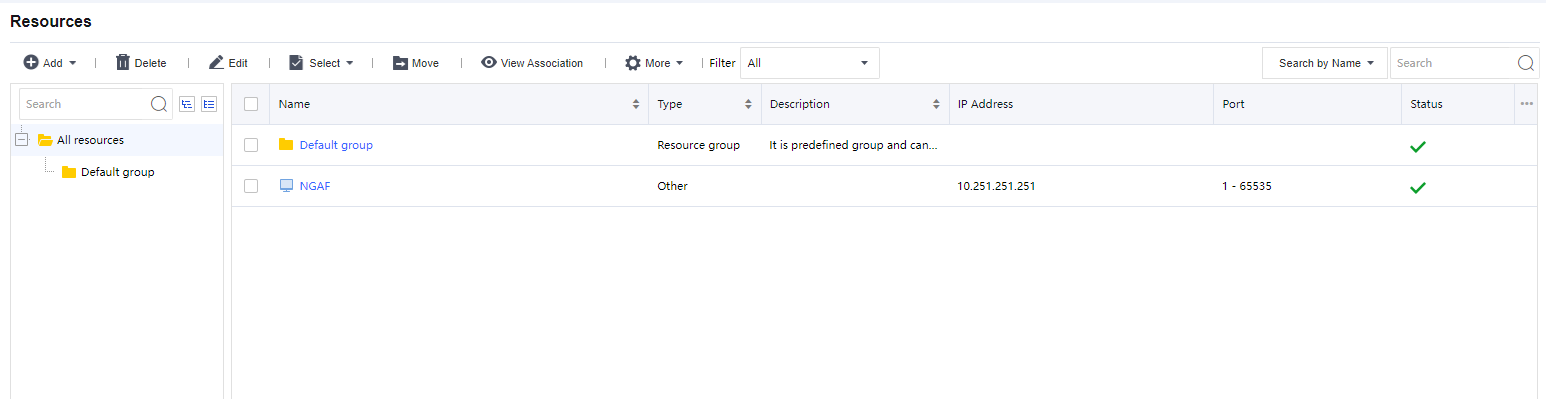Click the Add plus icon

[x=31, y=63]
